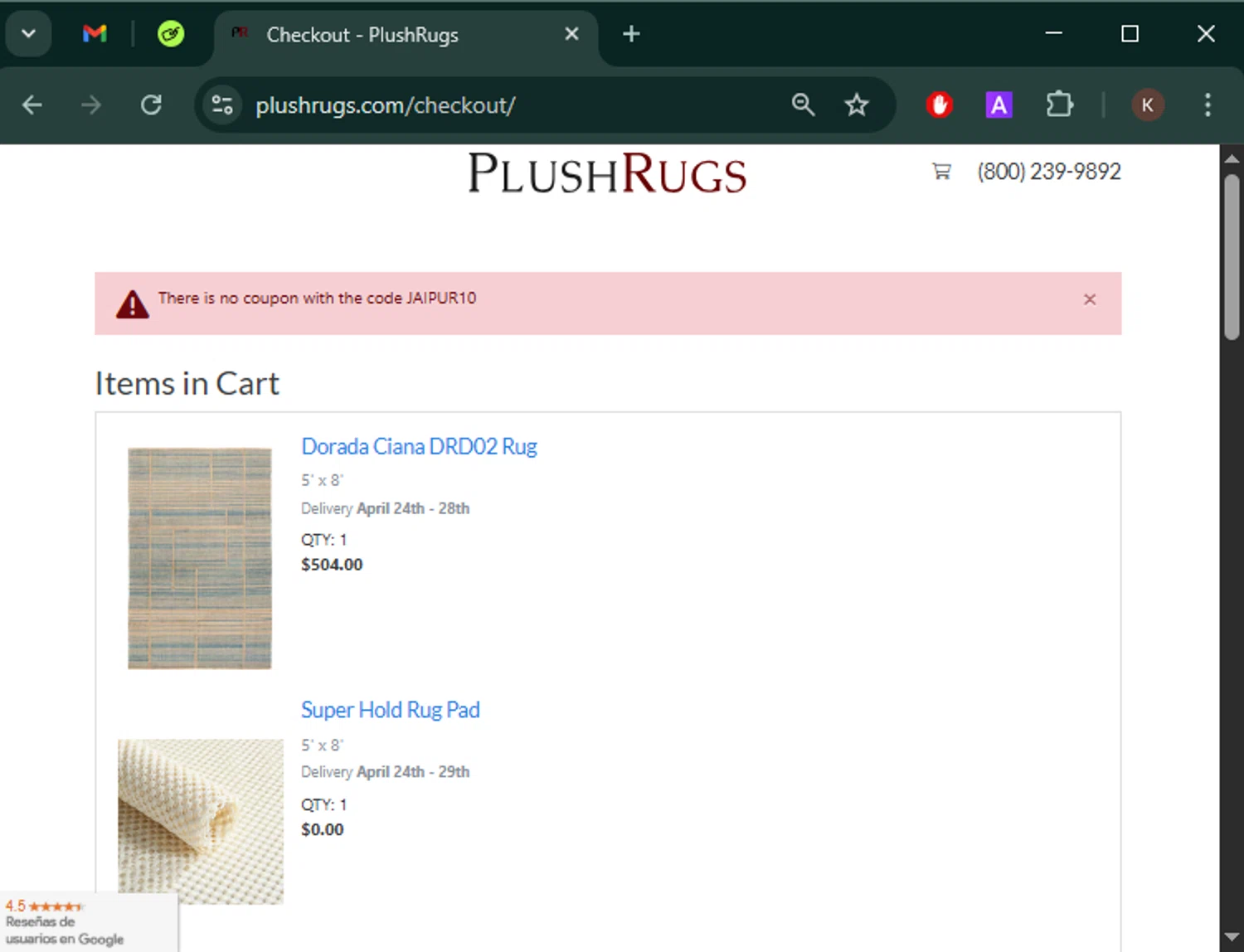This screenshot has height=952, width=1244.
Task: Click the "Delivery April 24th - 29th" text
Action: click(385, 772)
